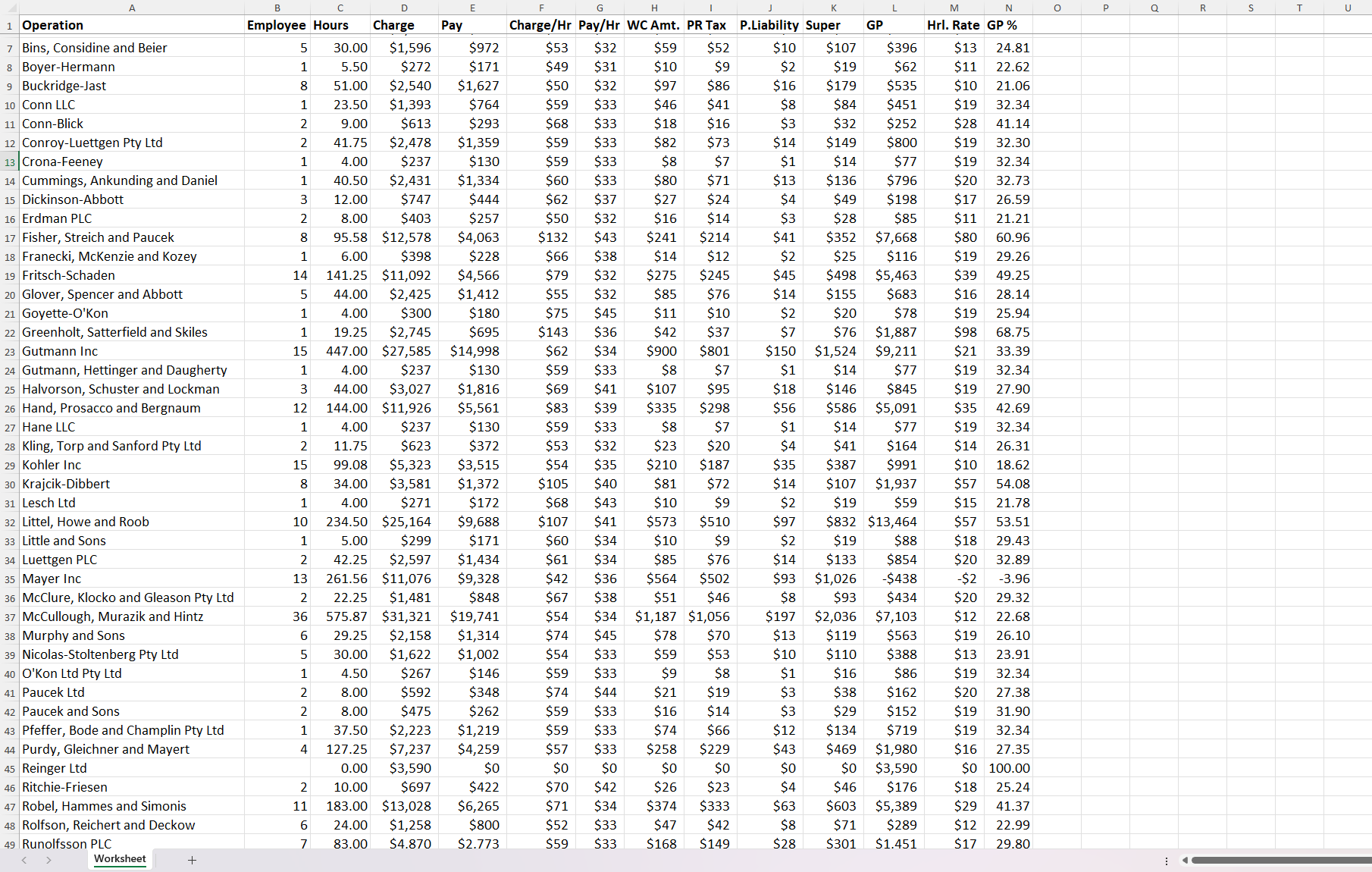Image resolution: width=1372 pixels, height=872 pixels.
Task: Click the previous sheet navigation arrow
Action: [x=24, y=860]
